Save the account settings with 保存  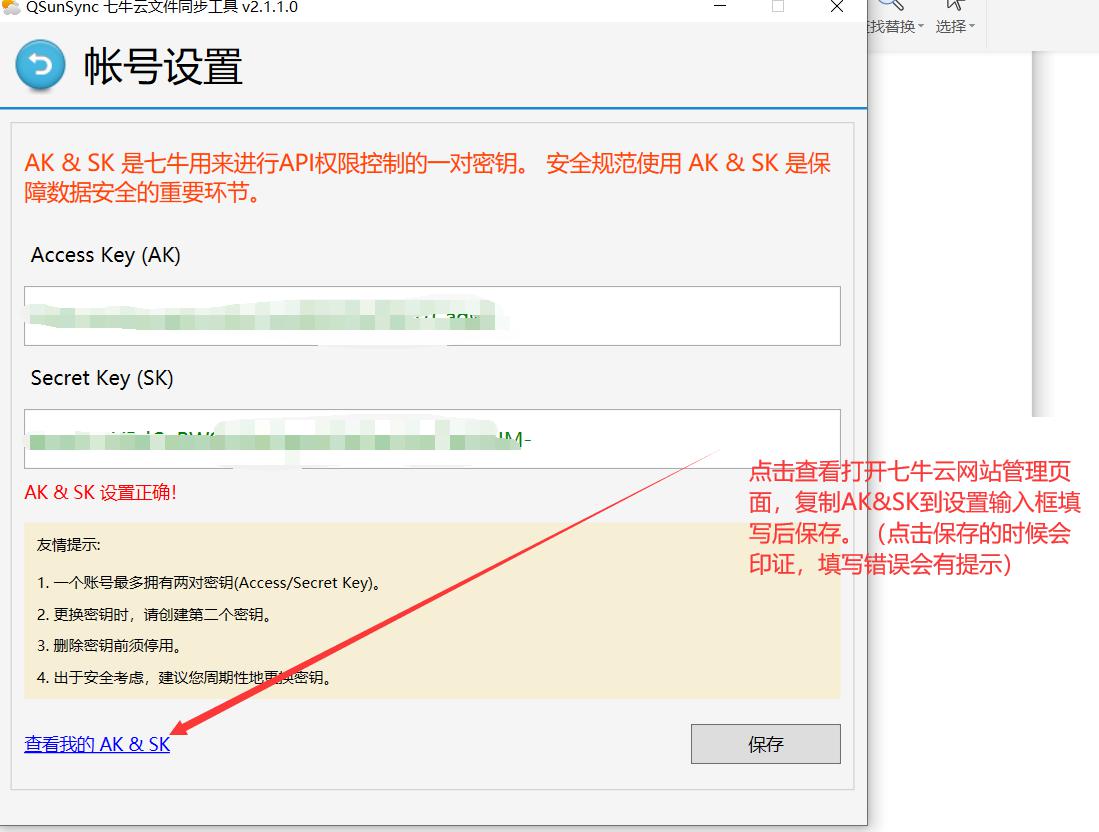[x=765, y=744]
